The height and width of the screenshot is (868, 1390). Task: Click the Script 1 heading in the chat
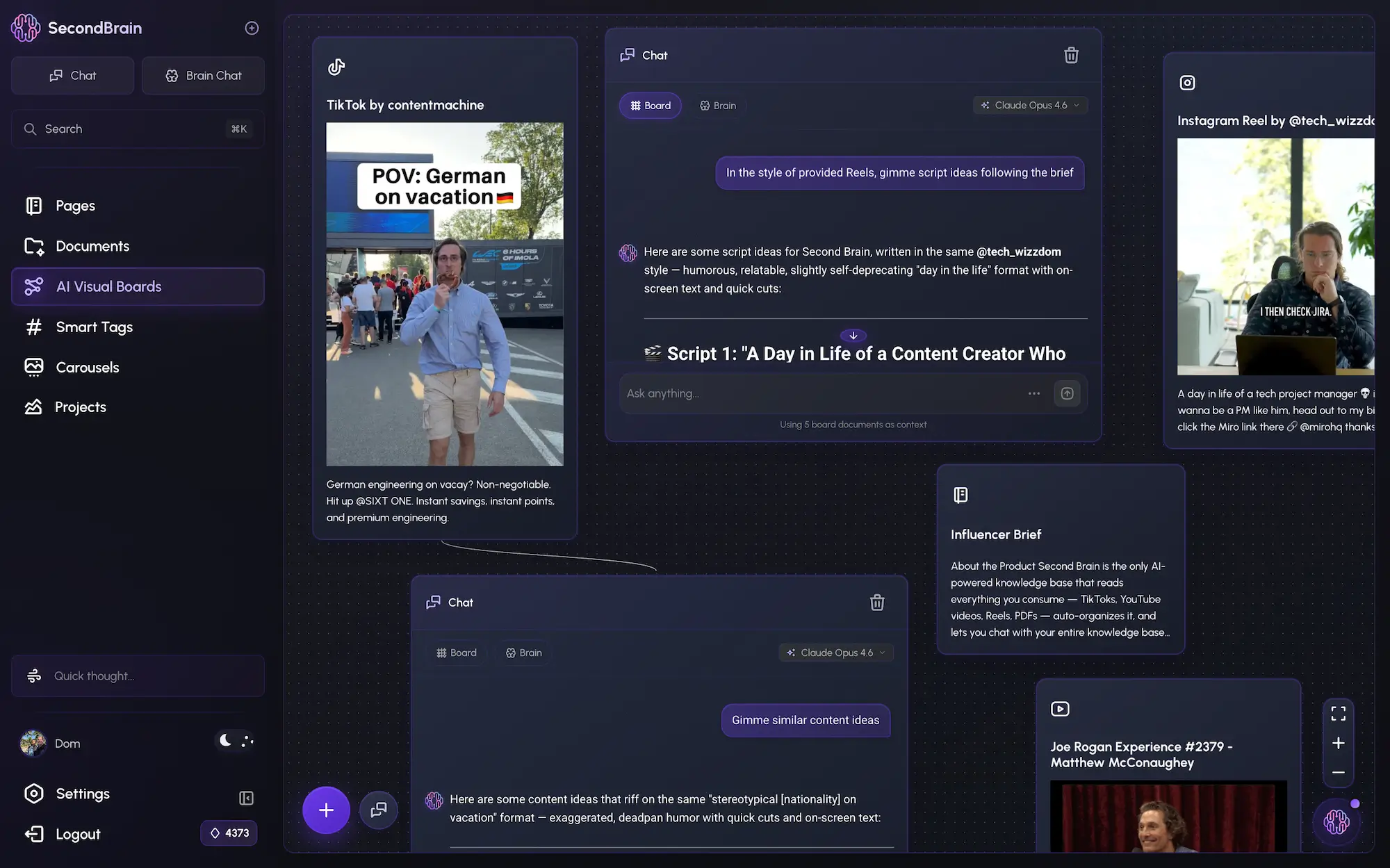(x=855, y=354)
